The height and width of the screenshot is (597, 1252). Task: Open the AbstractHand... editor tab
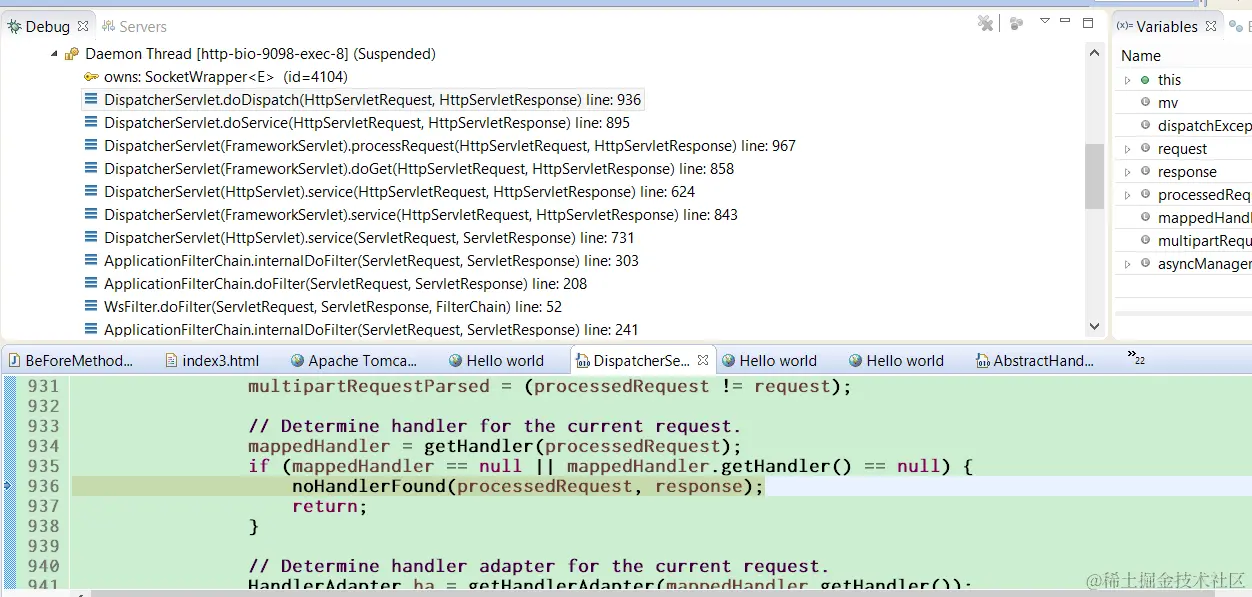[x=1034, y=361]
